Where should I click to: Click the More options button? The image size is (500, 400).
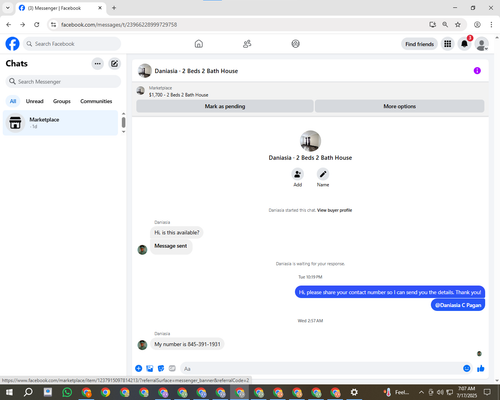[x=399, y=106]
